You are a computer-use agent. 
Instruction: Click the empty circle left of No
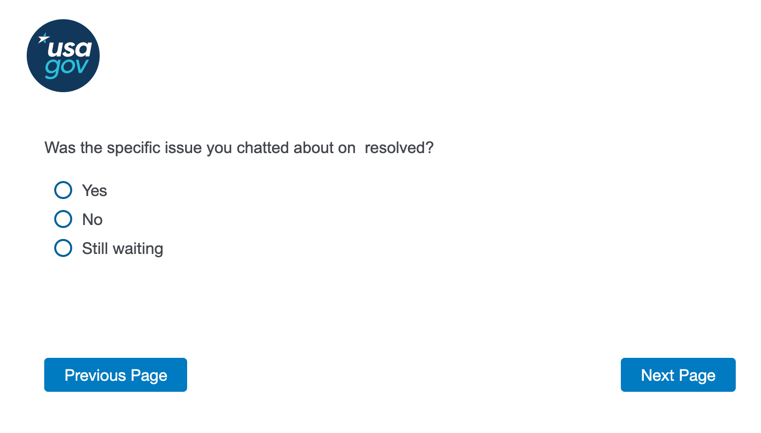pos(63,219)
